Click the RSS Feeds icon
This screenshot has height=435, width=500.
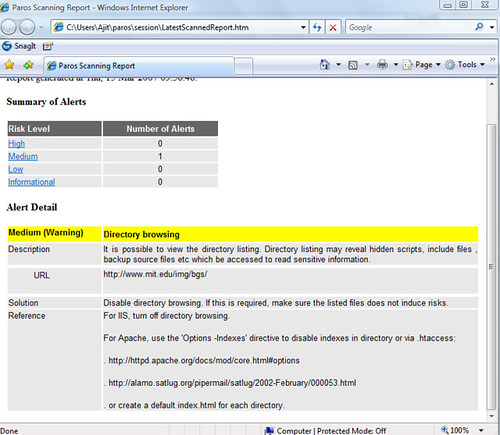tap(353, 65)
